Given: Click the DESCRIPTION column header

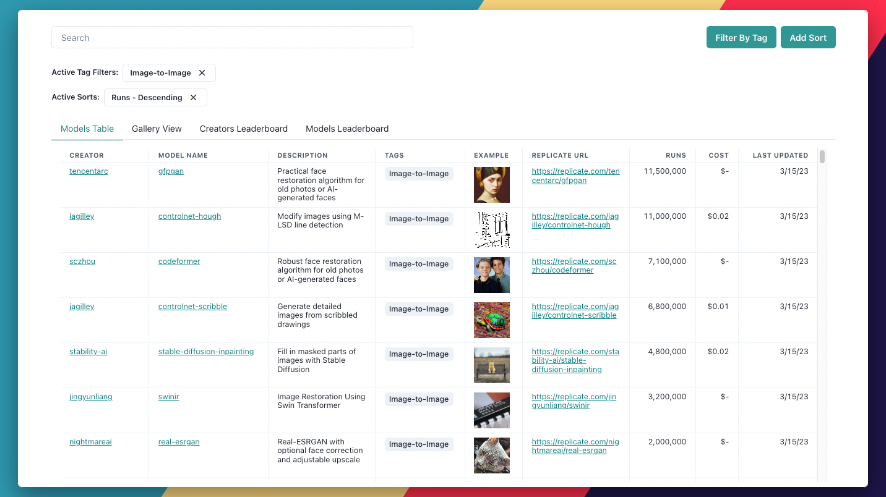Looking at the screenshot, I should (302, 155).
